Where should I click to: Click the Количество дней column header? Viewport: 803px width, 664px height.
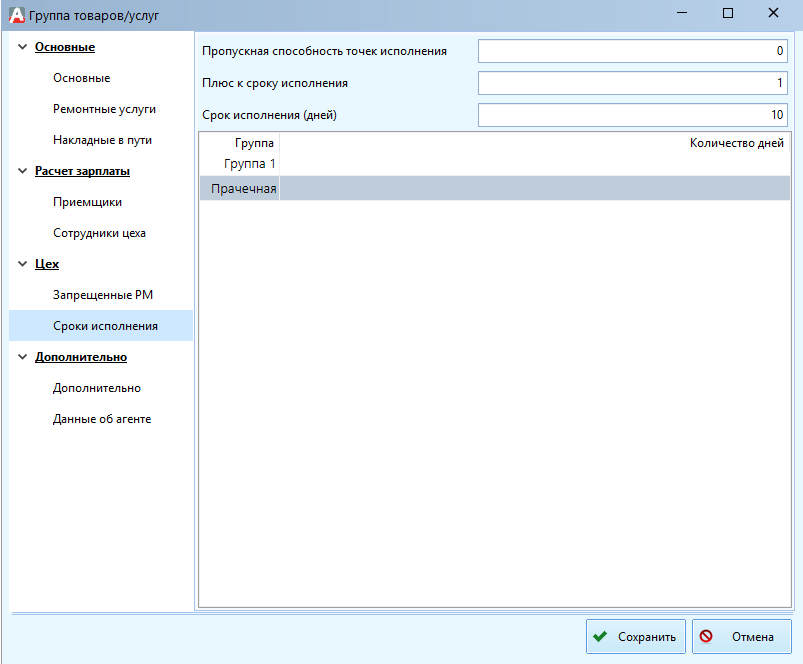(736, 143)
